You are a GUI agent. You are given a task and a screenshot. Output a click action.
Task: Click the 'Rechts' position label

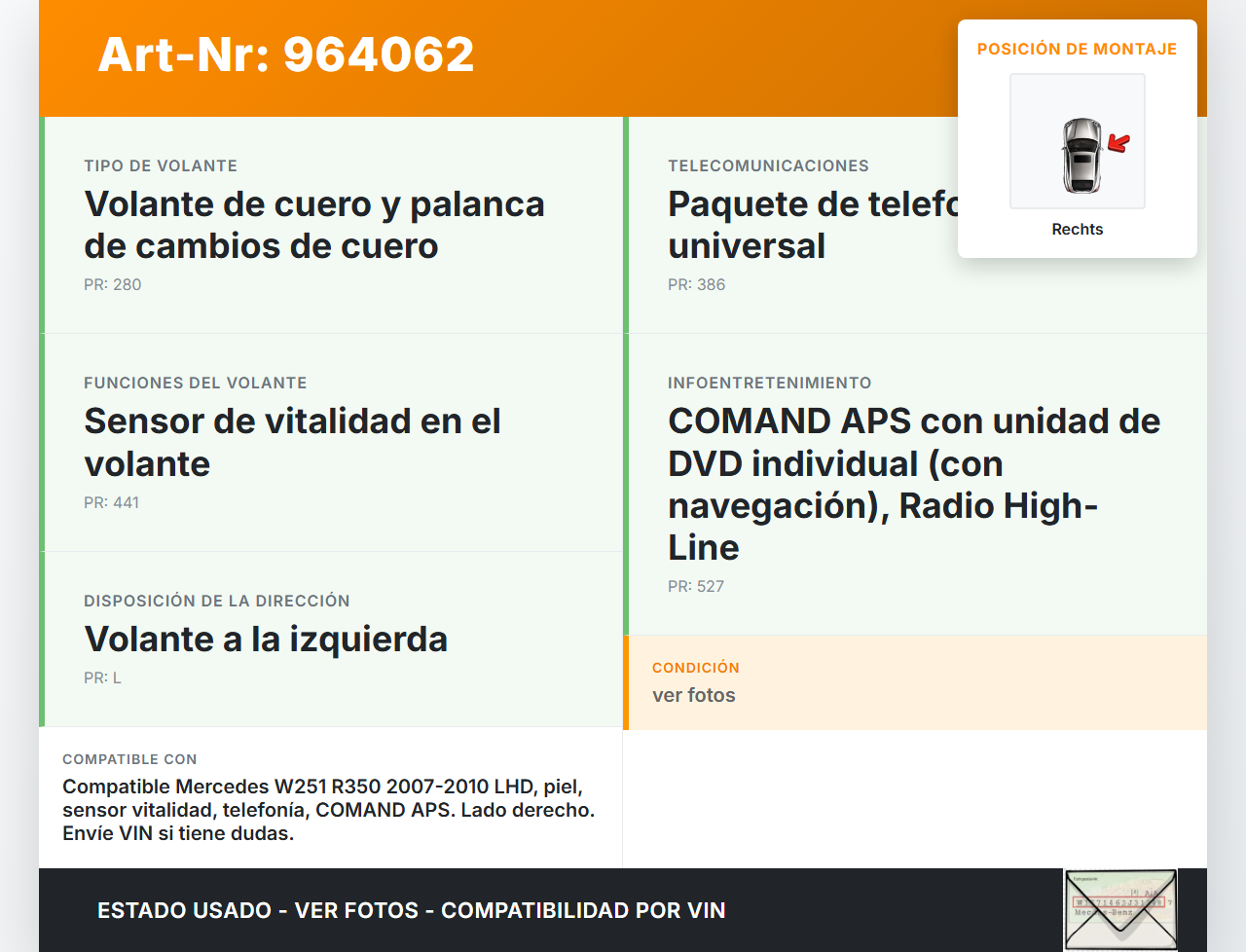[x=1077, y=229]
